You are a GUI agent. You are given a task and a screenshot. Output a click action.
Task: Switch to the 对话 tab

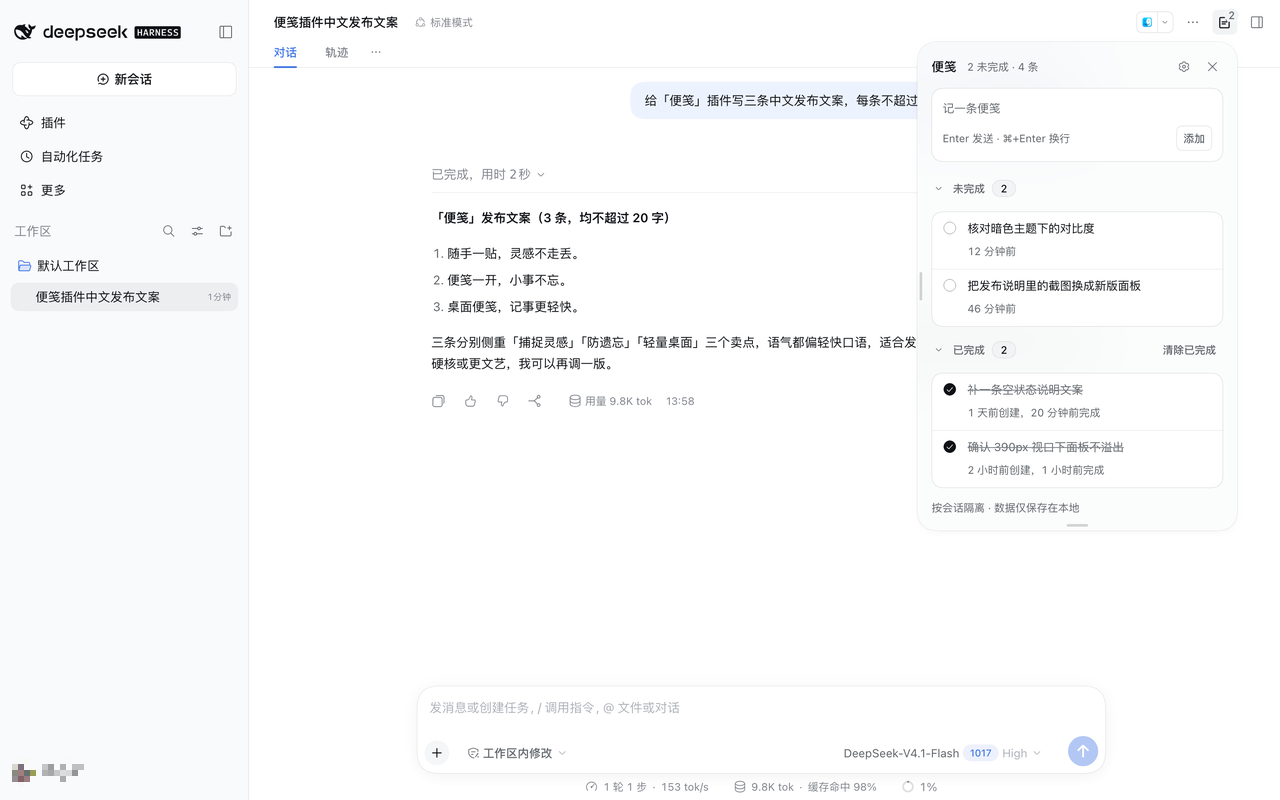[x=285, y=52]
